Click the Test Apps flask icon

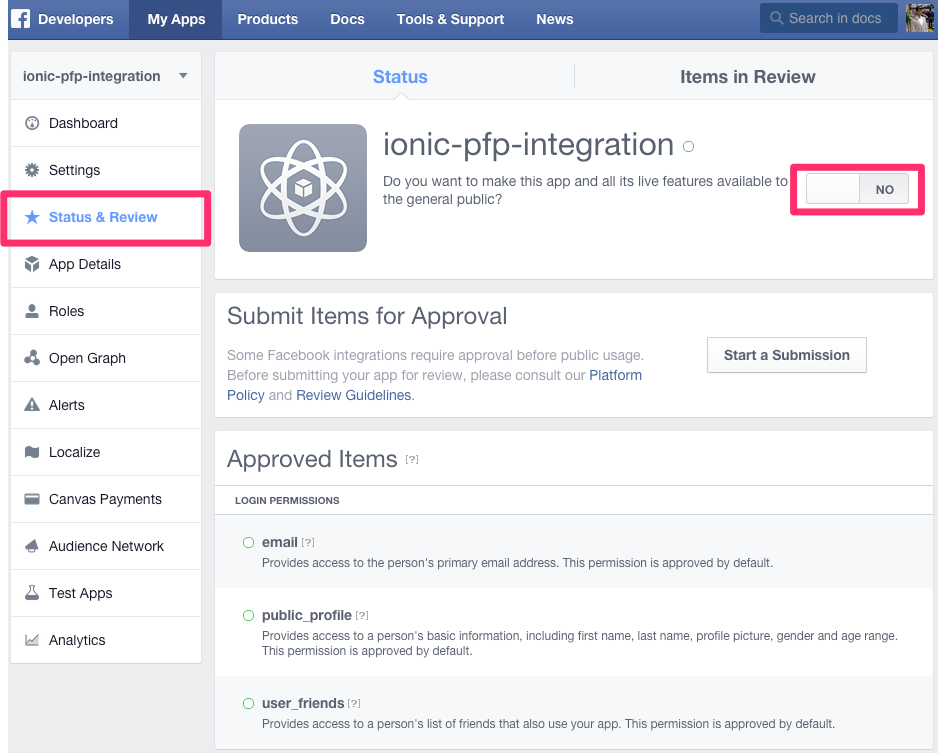tap(31, 593)
